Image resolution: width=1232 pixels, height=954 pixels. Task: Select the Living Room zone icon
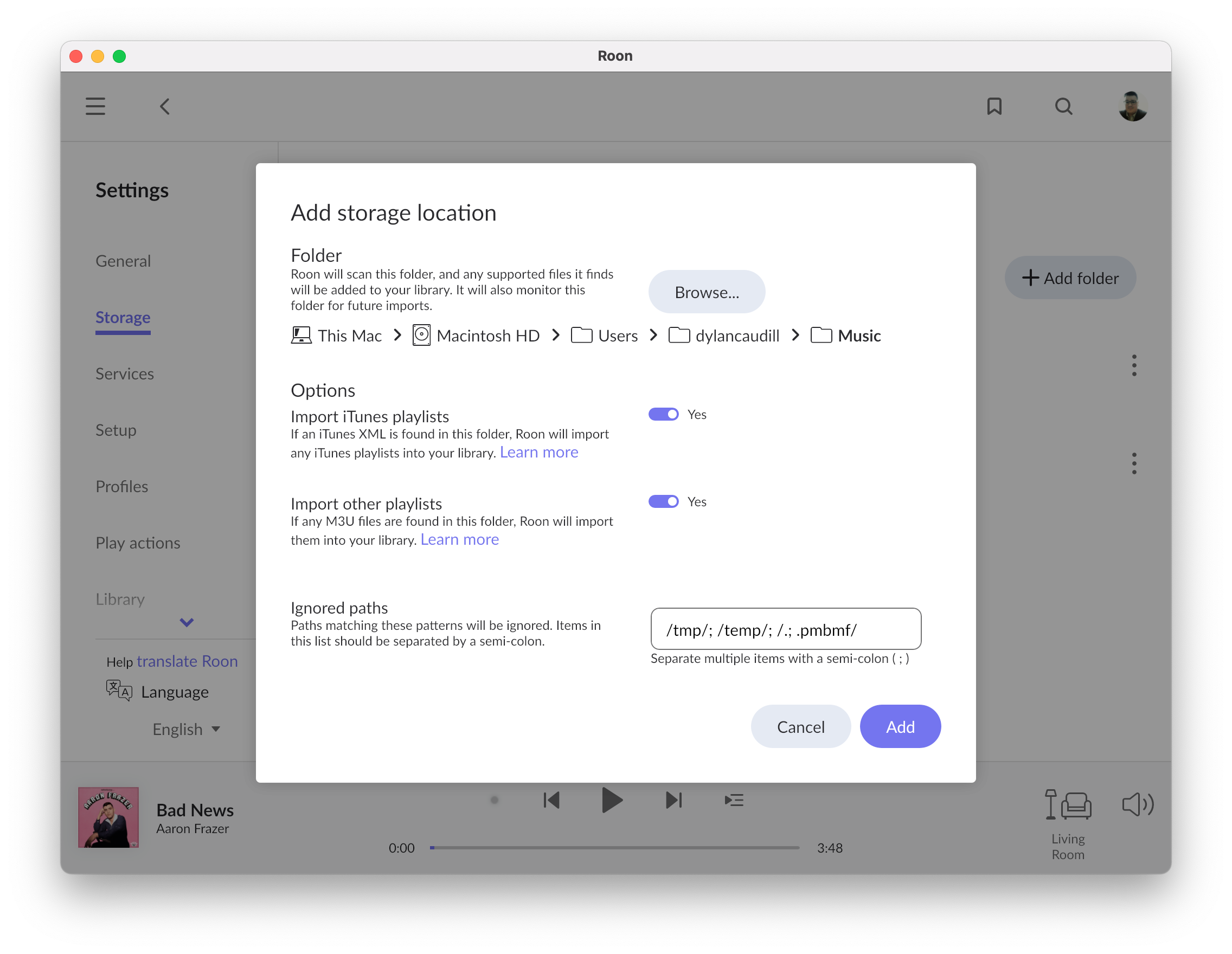point(1068,804)
